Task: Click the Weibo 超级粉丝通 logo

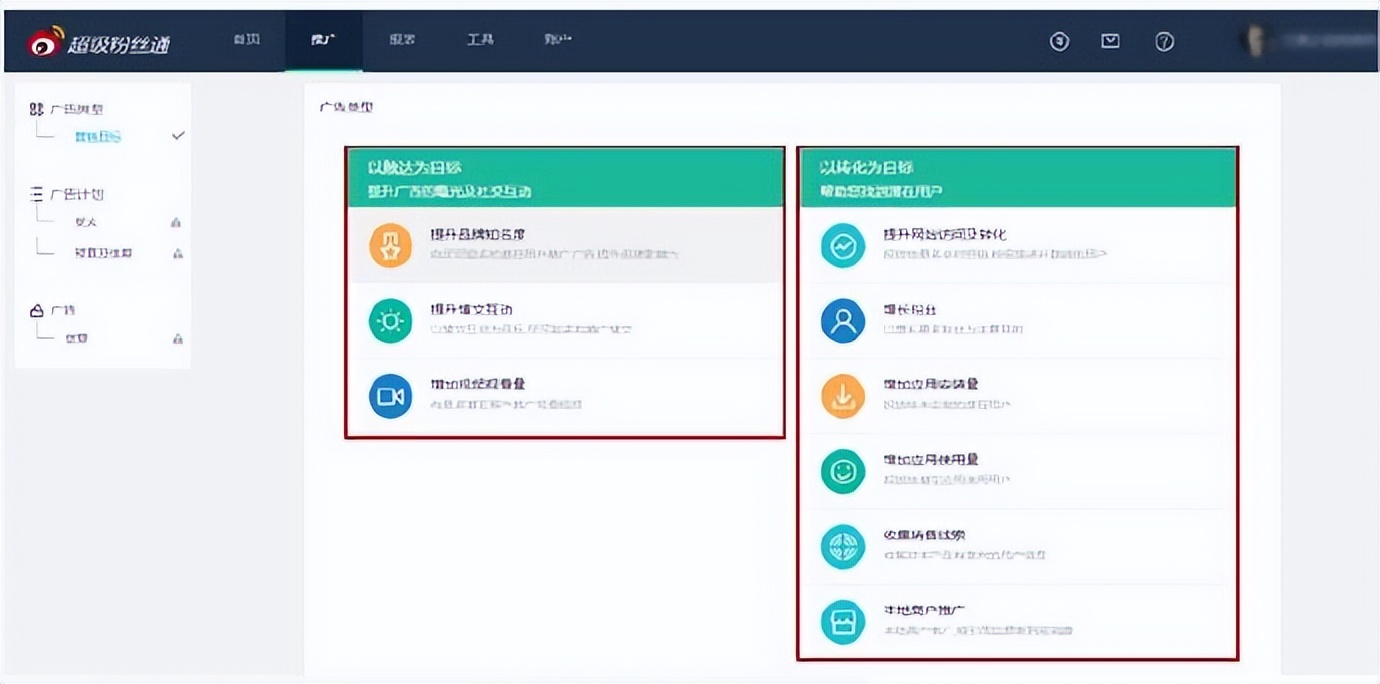Action: pyautogui.click(x=99, y=42)
